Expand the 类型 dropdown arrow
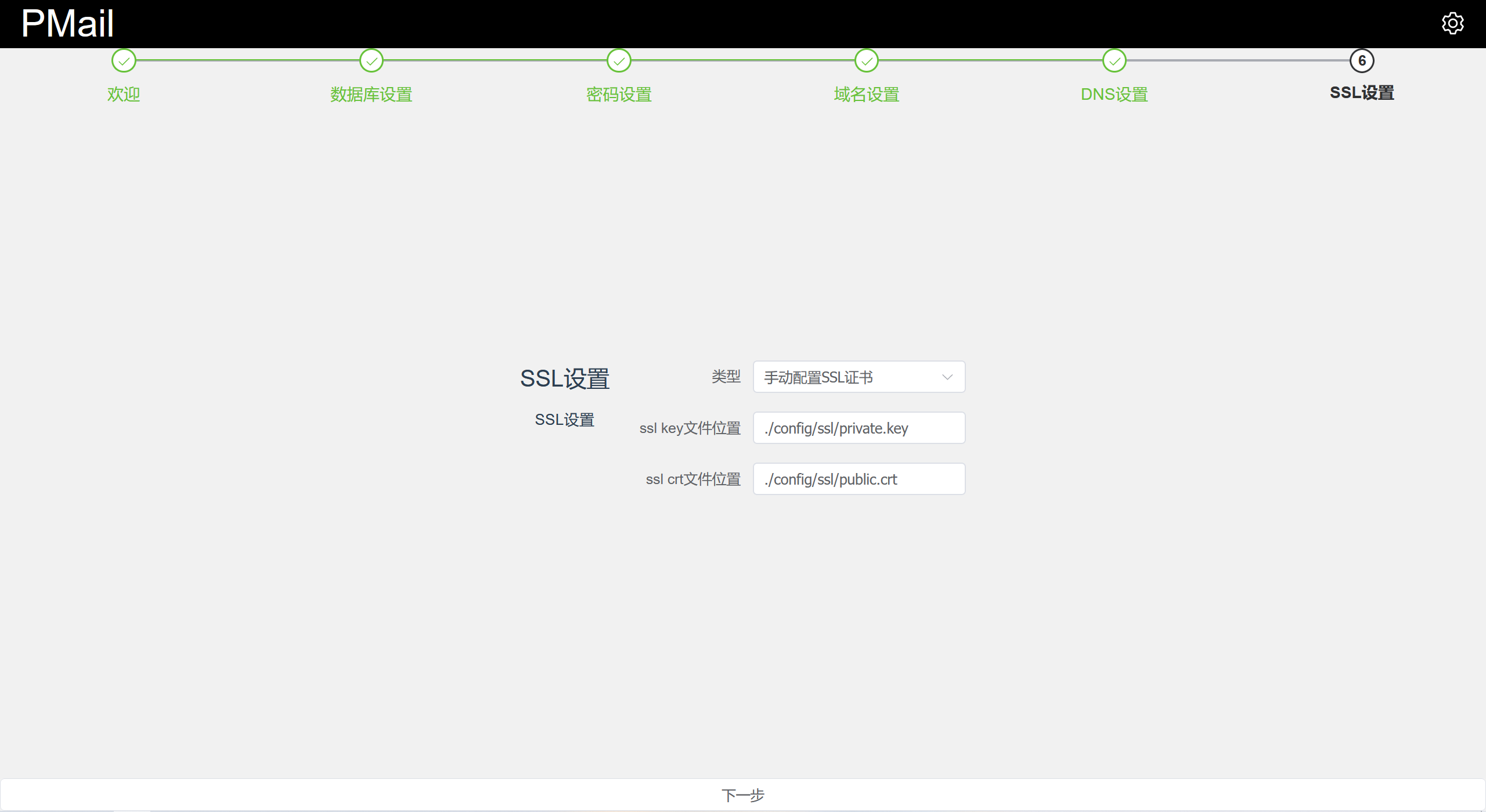1486x812 pixels. coord(947,377)
